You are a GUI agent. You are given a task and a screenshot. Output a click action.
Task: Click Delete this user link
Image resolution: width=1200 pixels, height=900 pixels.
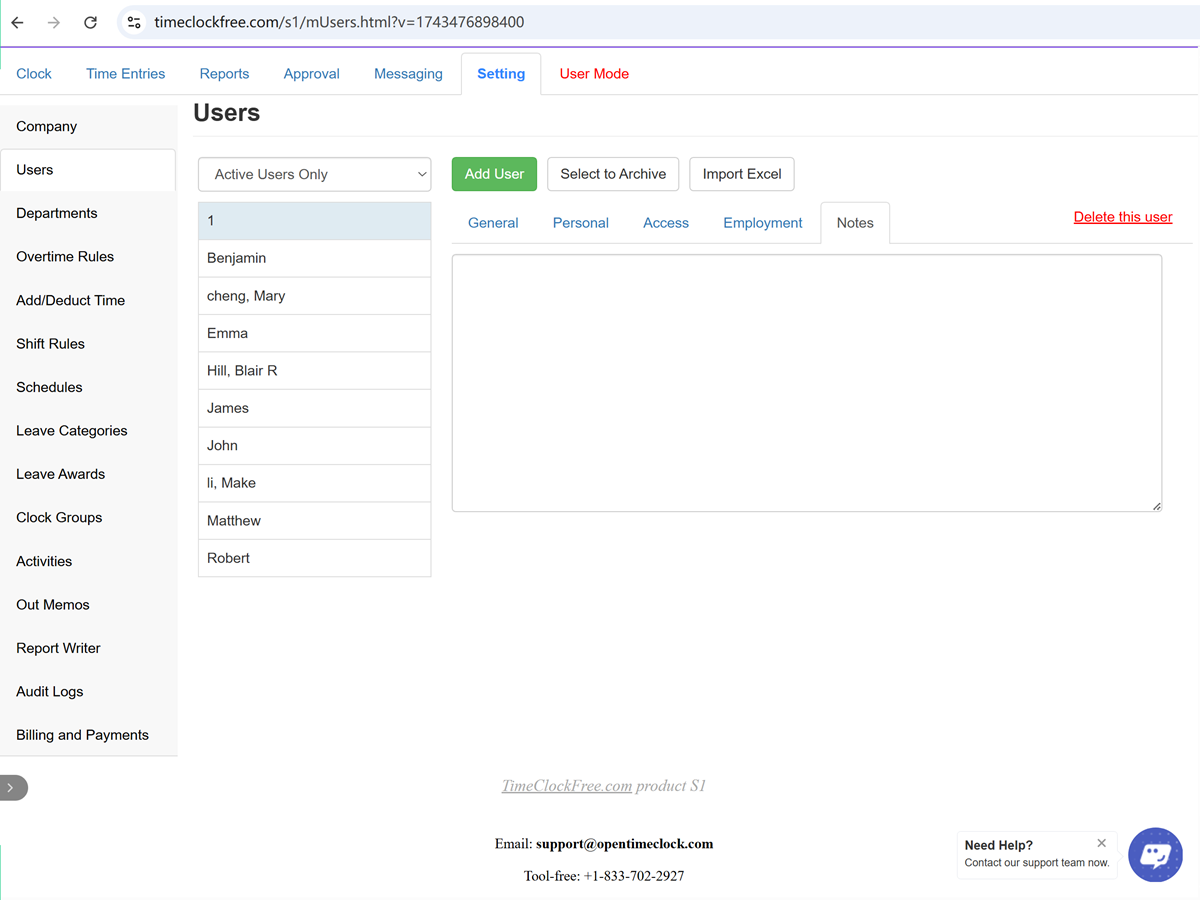(x=1123, y=217)
